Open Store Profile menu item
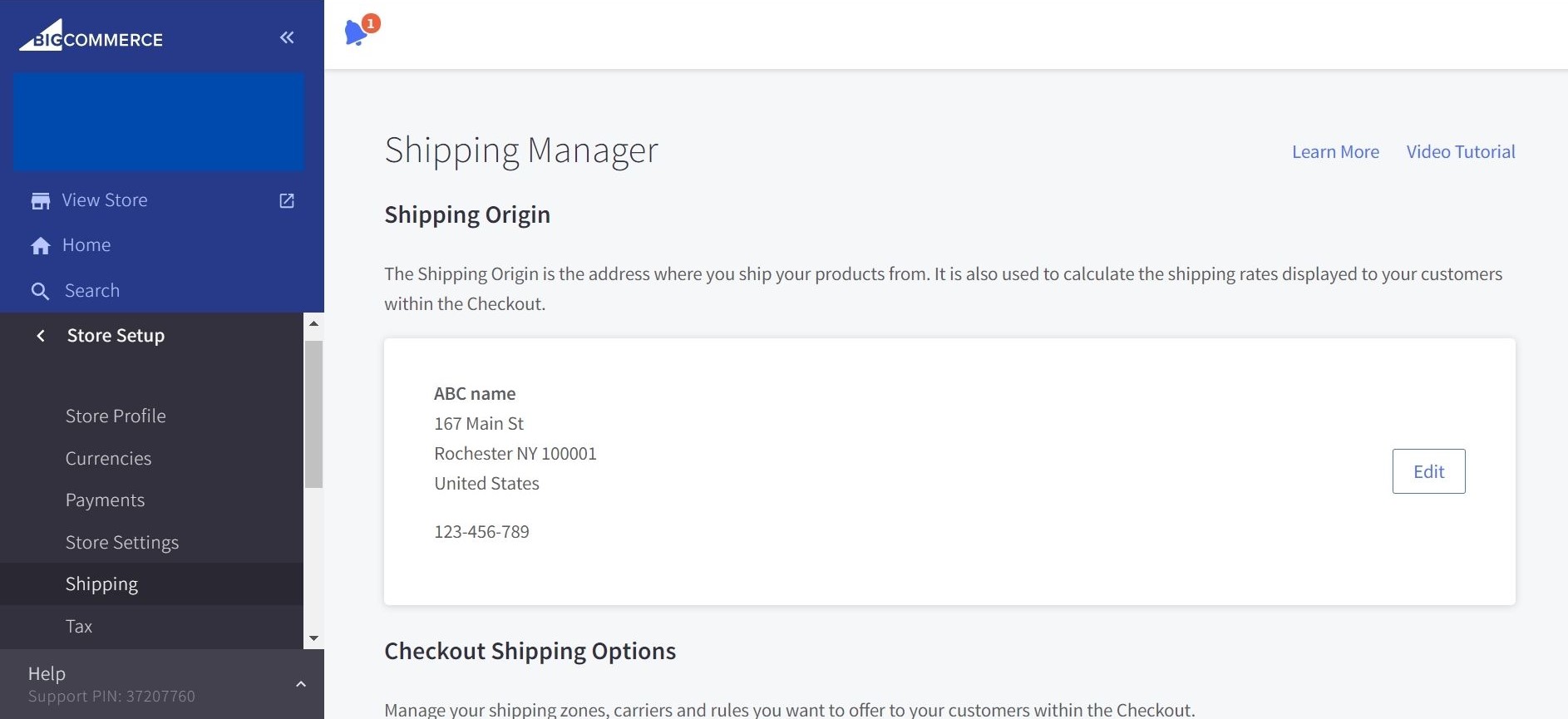Image resolution: width=1568 pixels, height=719 pixels. point(116,416)
